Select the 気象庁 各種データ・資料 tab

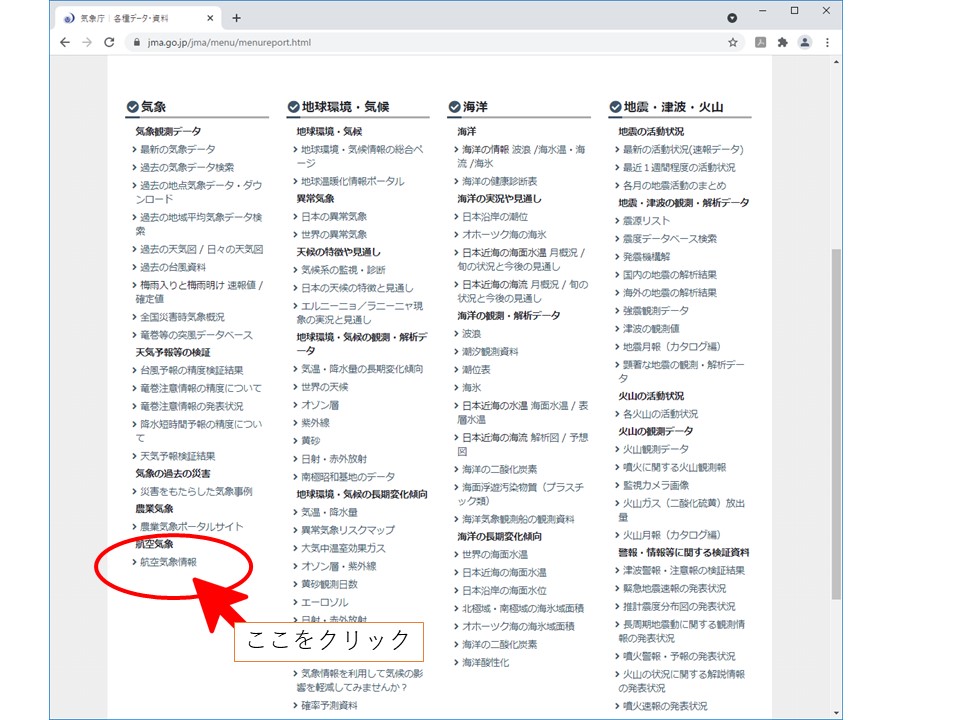(138, 18)
